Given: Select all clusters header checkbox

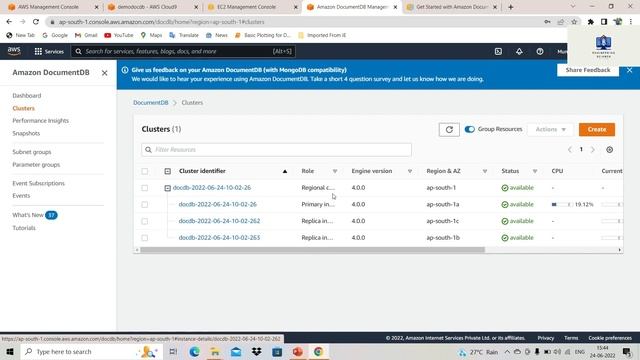Looking at the screenshot, I should 144,171.
